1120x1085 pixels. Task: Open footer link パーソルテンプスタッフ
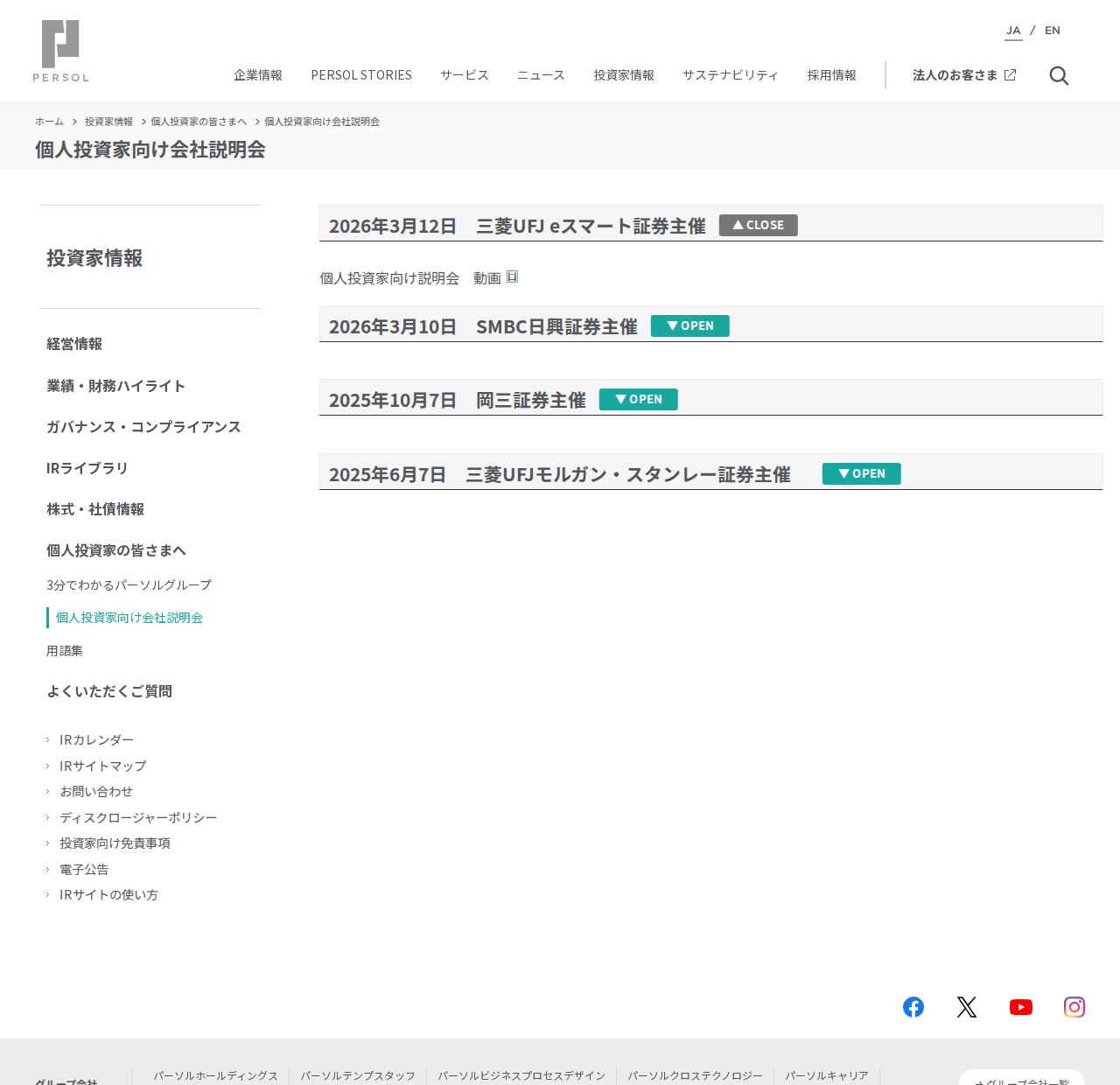coord(358,1075)
